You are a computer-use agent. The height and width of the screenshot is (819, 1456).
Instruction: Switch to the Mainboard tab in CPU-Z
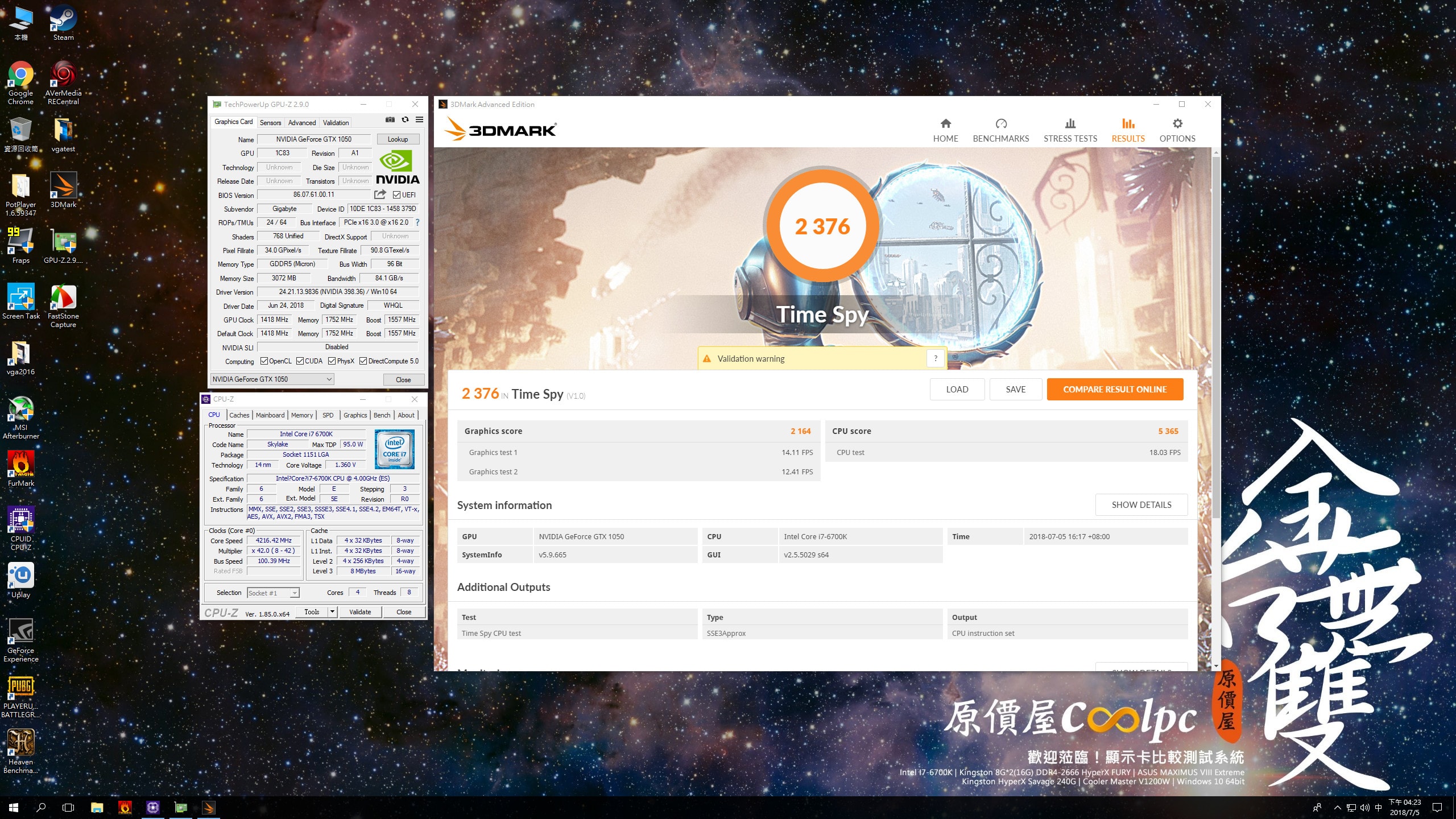(x=270, y=415)
